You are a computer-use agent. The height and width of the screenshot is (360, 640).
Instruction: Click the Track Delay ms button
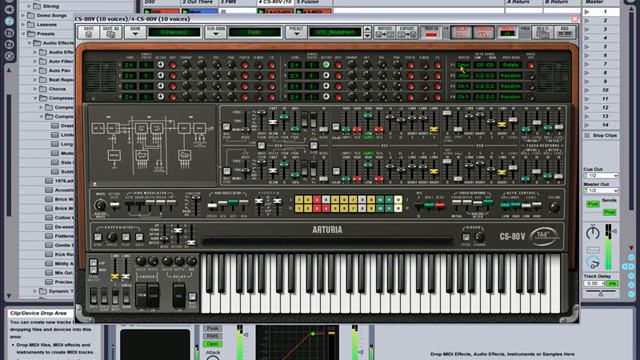tap(612, 283)
